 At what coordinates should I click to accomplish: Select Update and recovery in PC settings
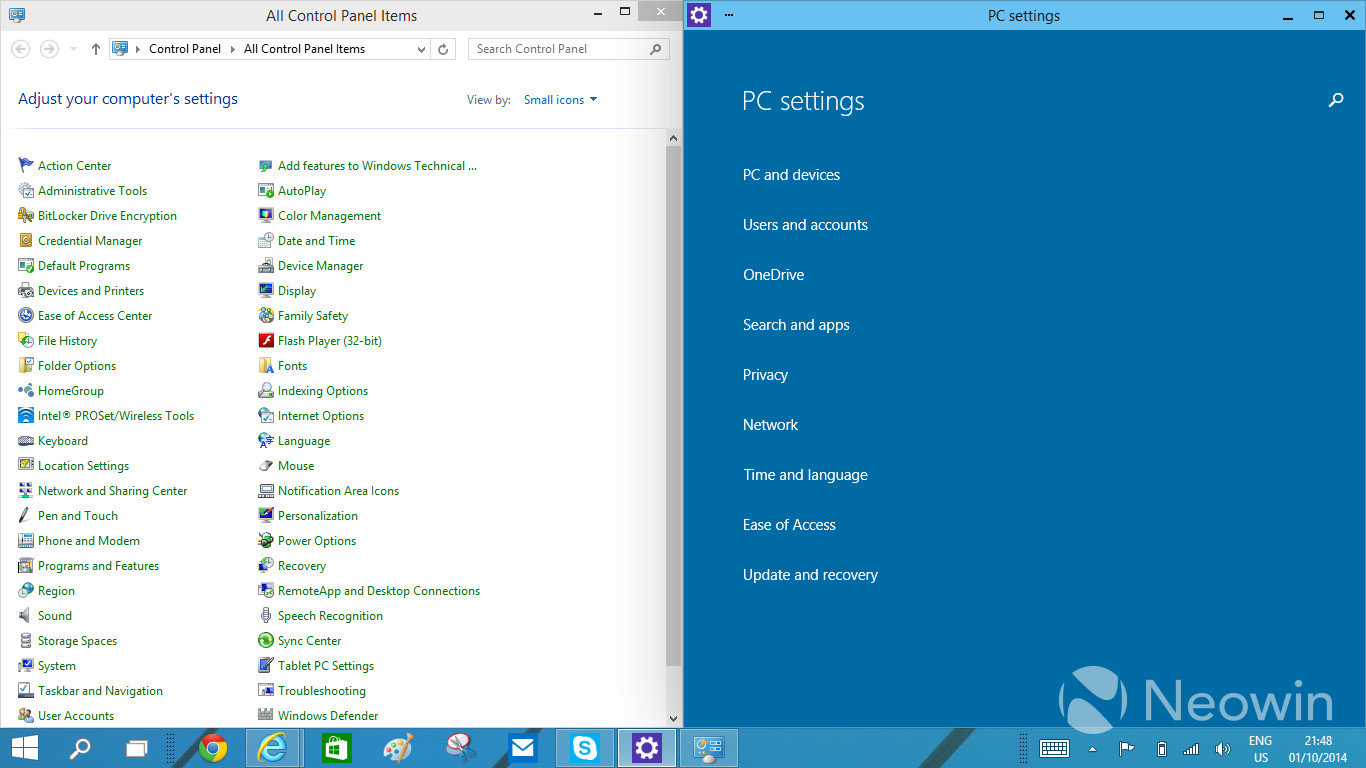810,574
